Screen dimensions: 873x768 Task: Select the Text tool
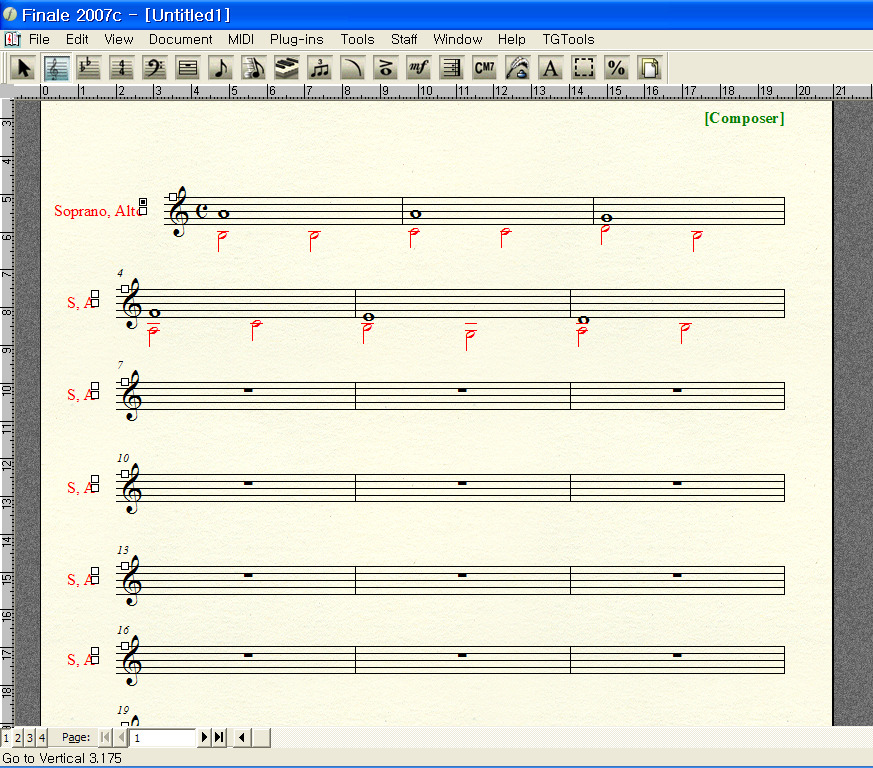coord(550,68)
